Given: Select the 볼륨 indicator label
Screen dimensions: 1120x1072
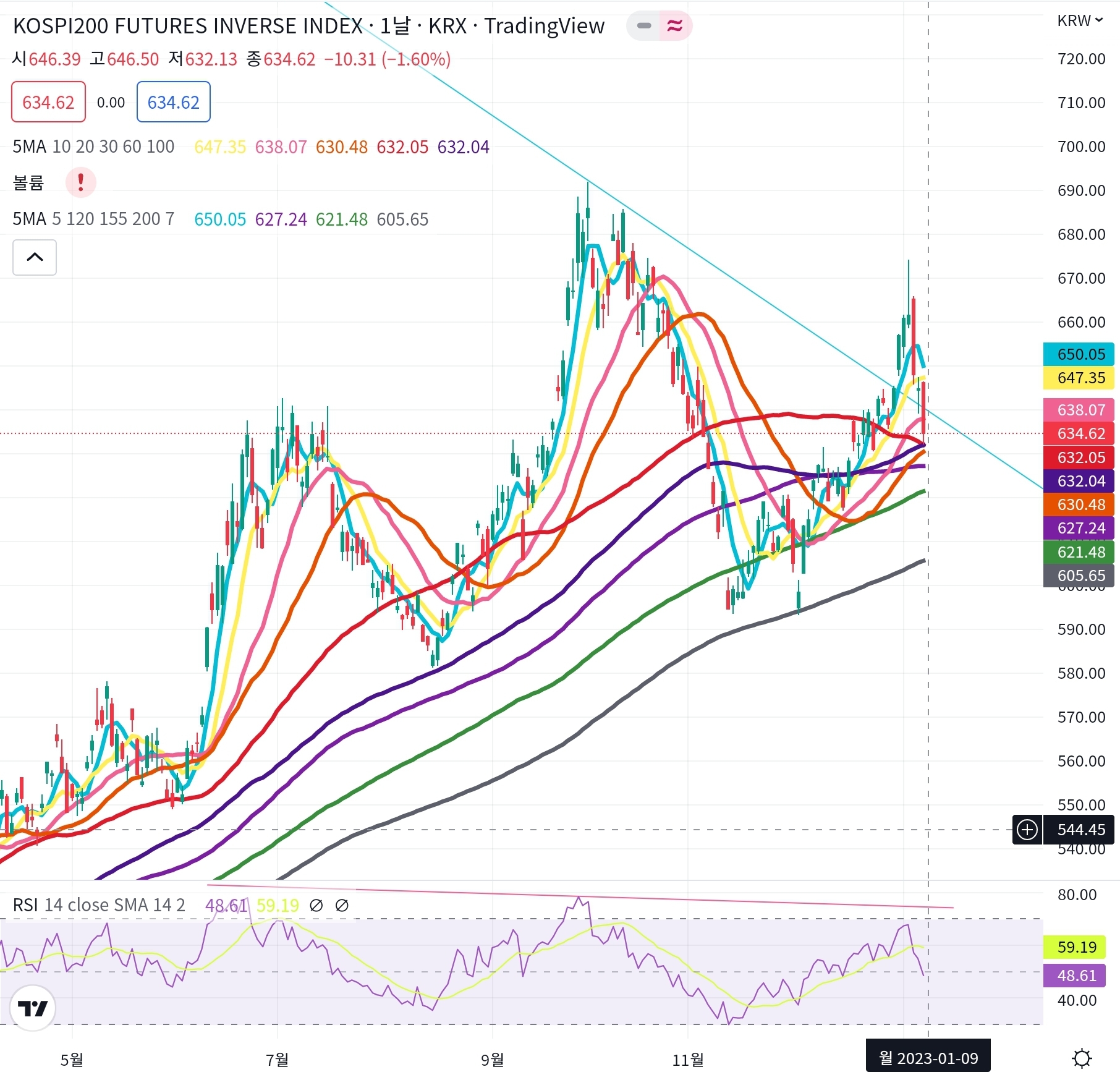Looking at the screenshot, I should tap(28, 182).
